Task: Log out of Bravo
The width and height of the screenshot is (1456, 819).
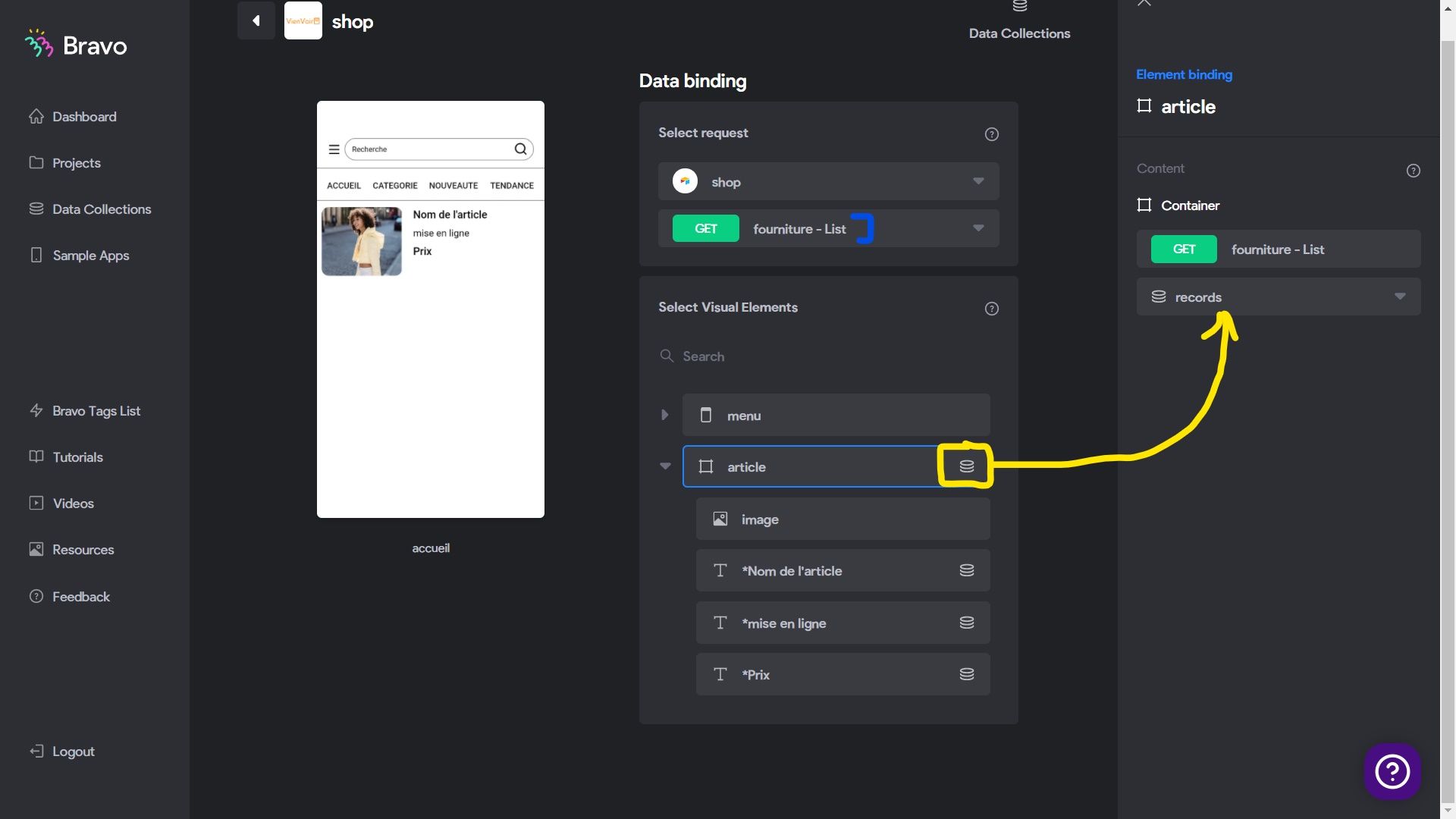Action: (62, 752)
